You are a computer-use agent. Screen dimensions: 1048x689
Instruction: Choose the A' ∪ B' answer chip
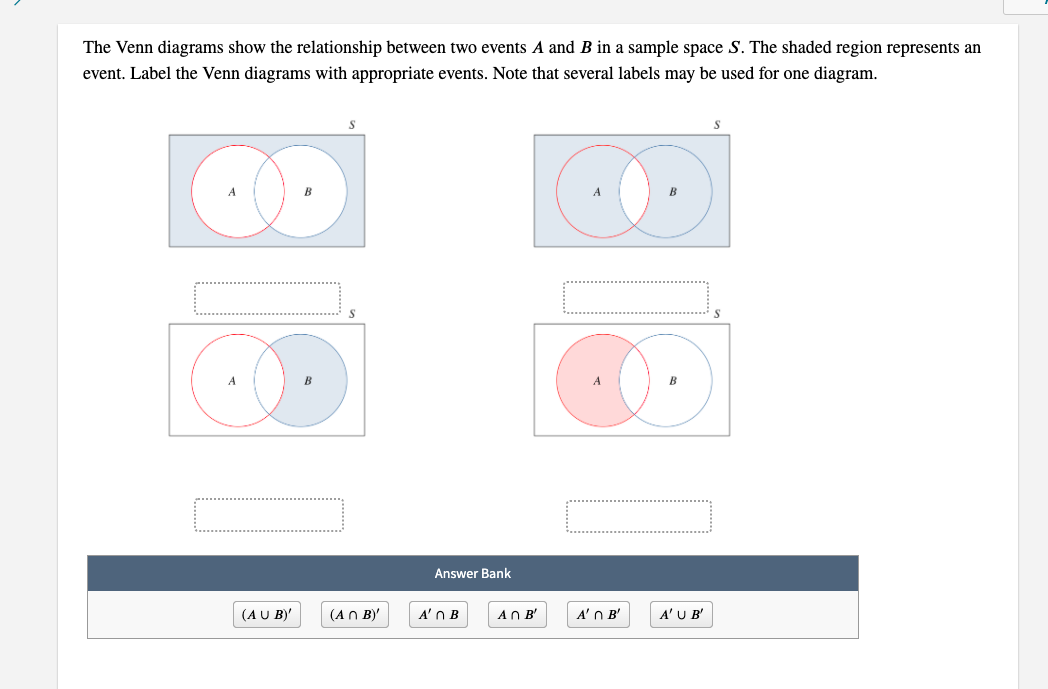680,614
